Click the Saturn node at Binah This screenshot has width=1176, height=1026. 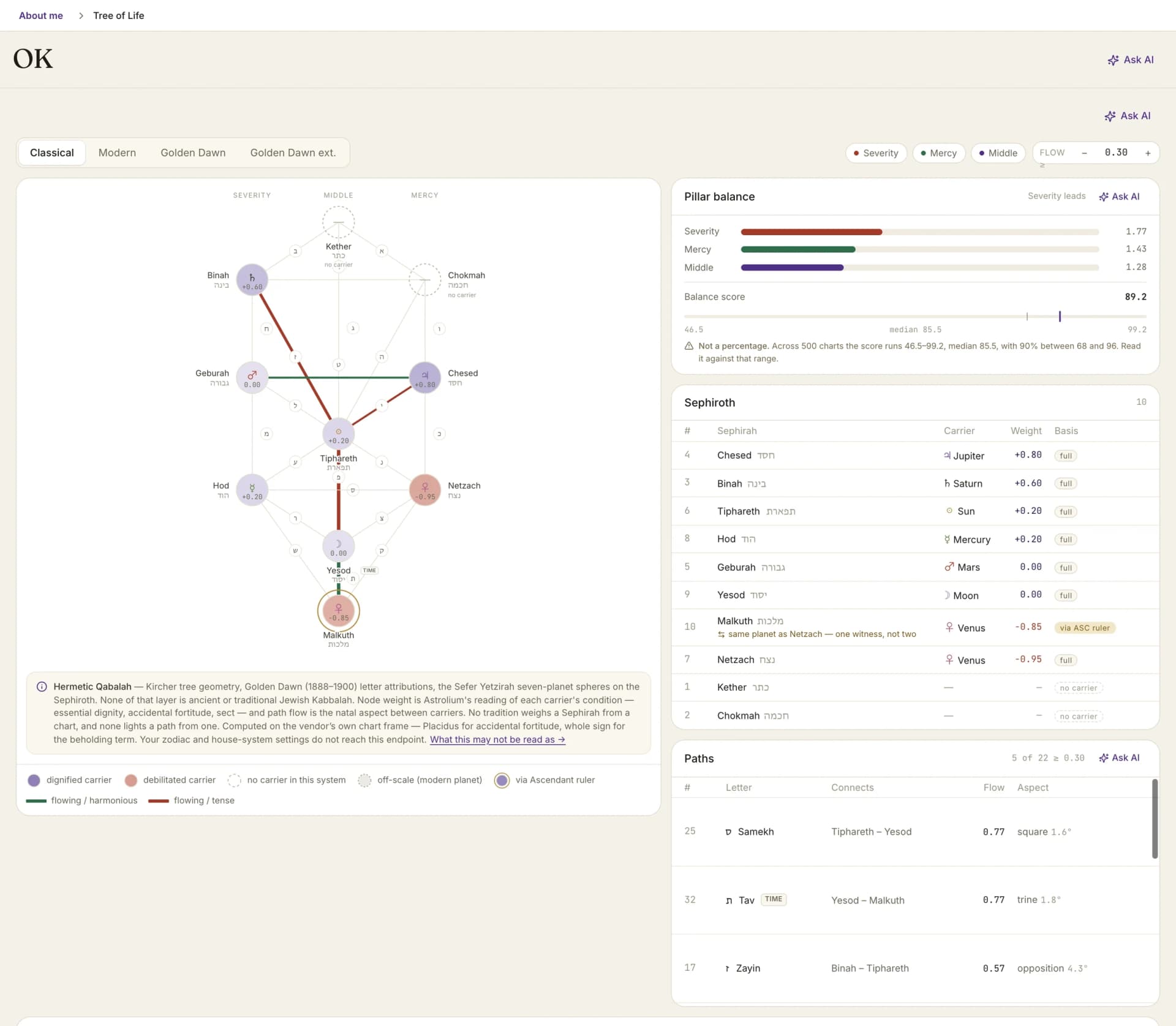point(252,281)
